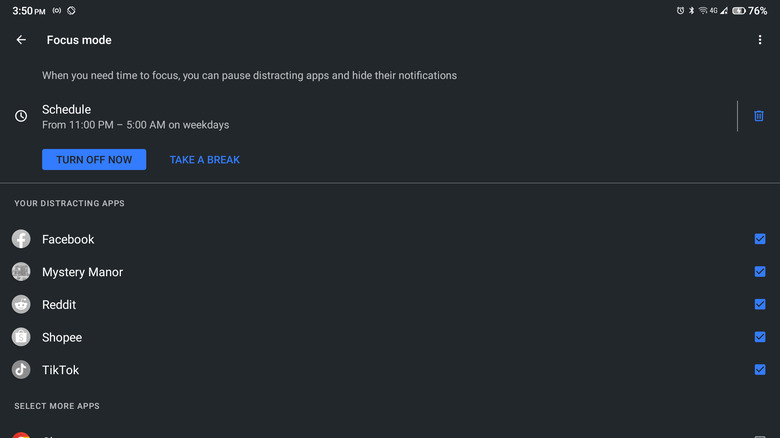This screenshot has width=780, height=438.
Task: Uncheck the Facebook checkbox
Action: click(760, 239)
